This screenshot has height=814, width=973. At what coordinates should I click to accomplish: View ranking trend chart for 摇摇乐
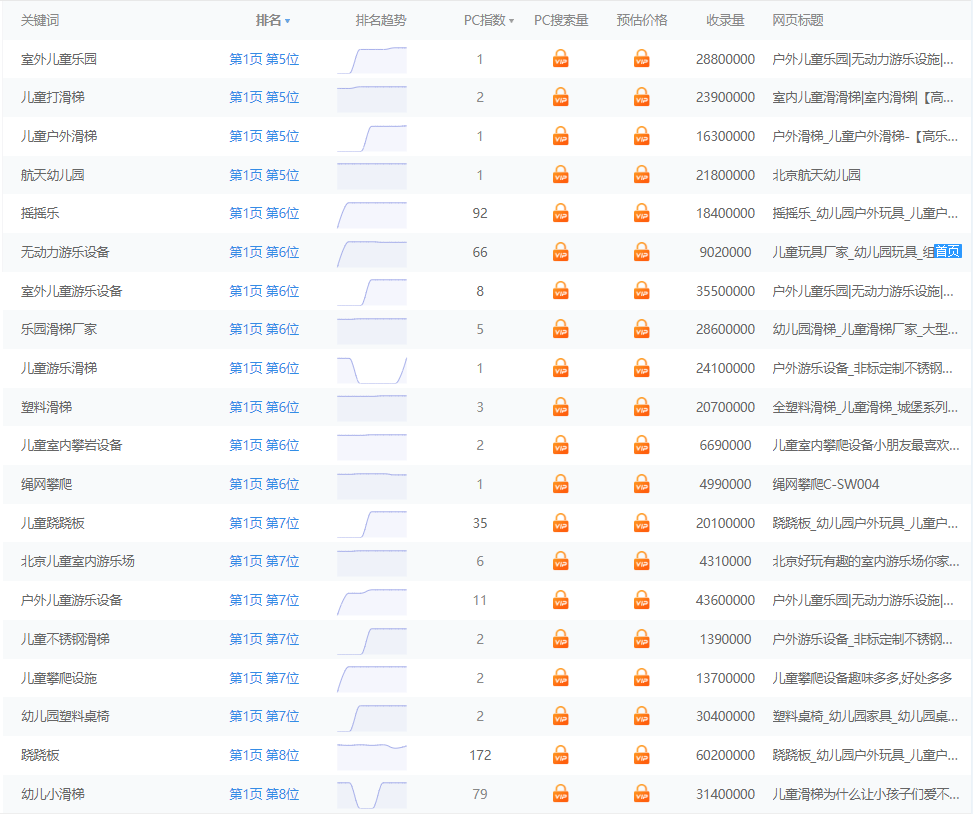tap(372, 215)
